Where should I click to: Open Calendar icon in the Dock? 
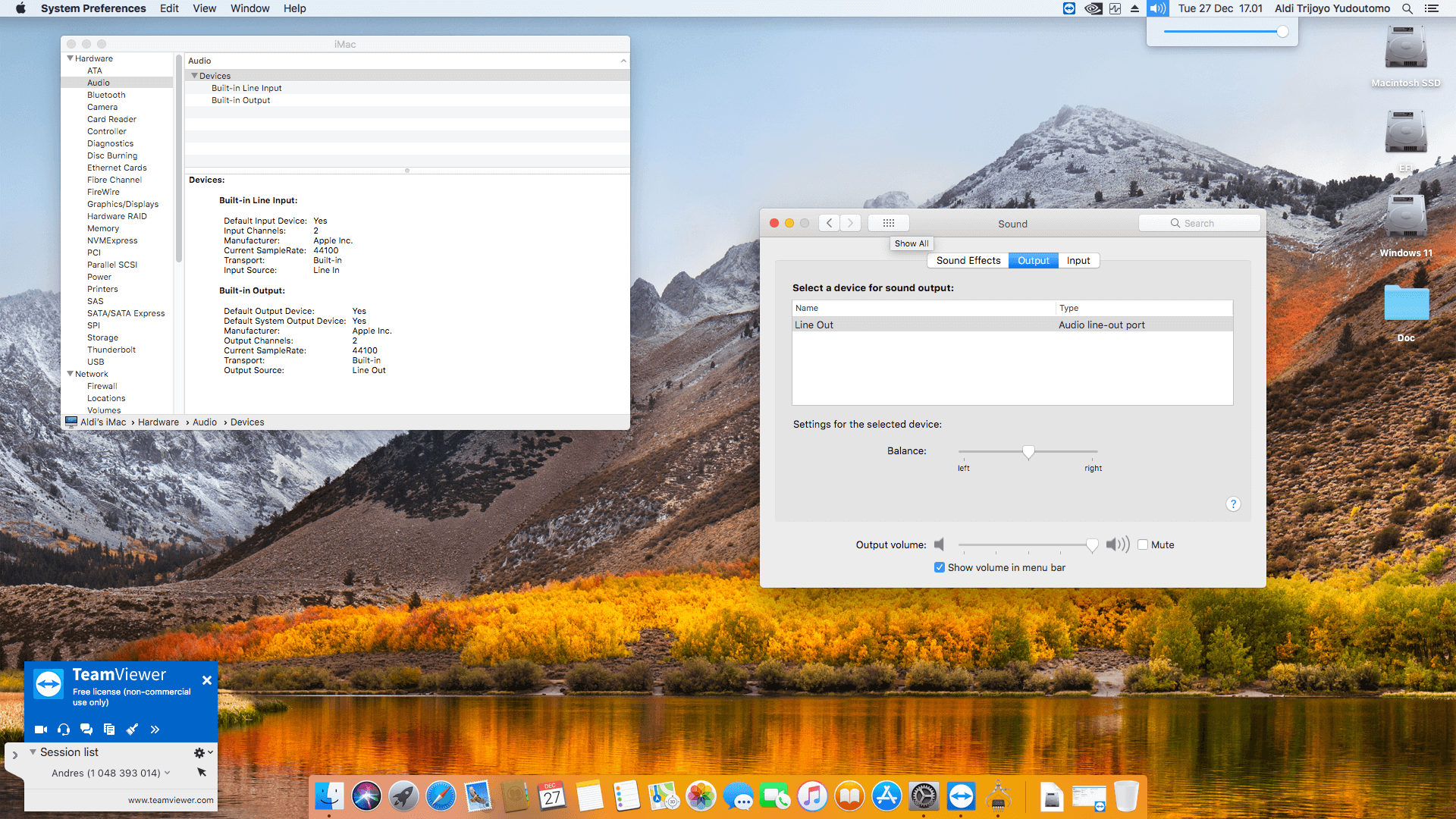point(552,796)
